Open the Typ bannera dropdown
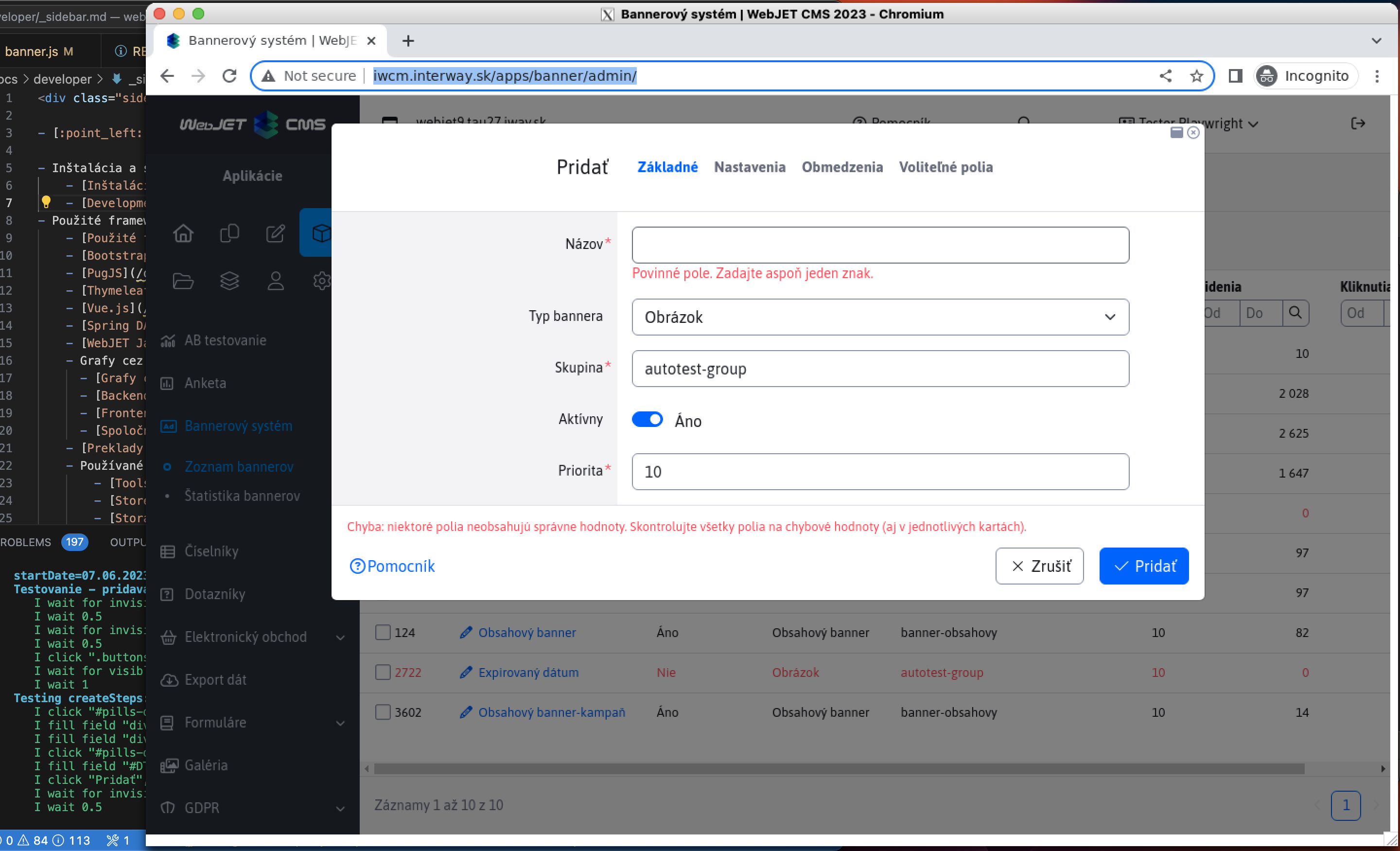The height and width of the screenshot is (851, 1400). tap(879, 317)
